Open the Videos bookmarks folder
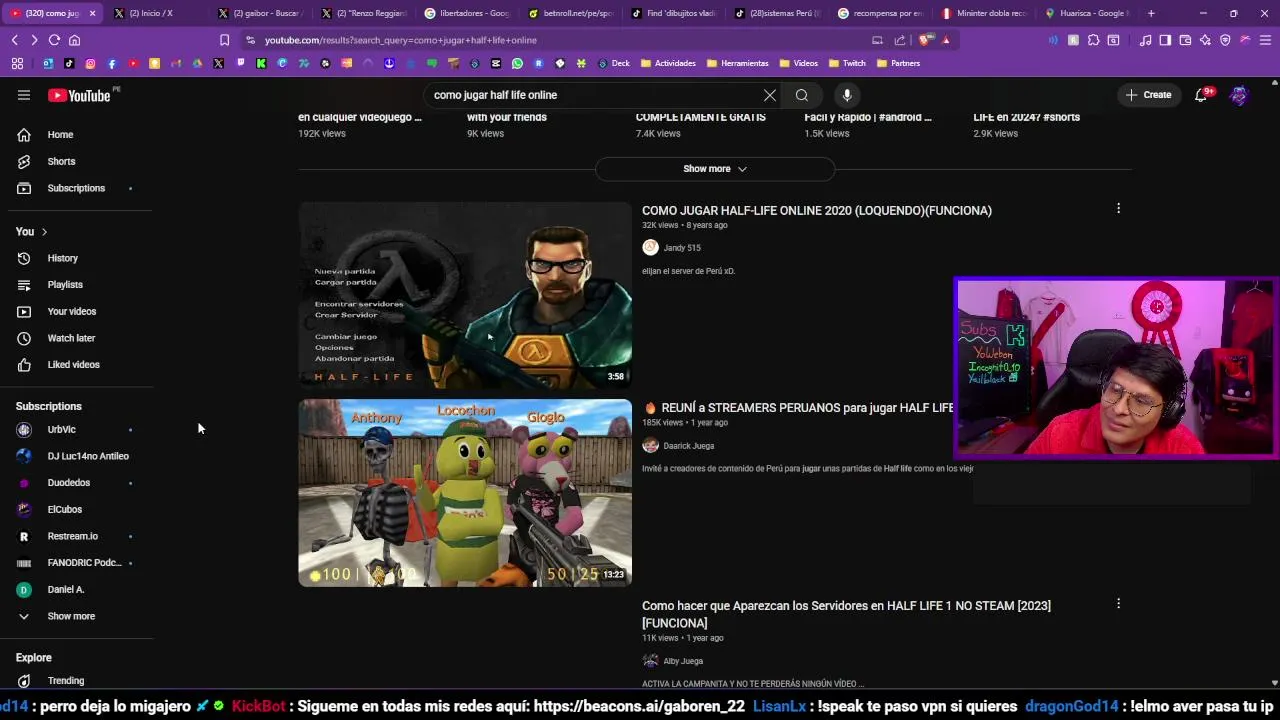Viewport: 1280px width, 720px height. (799, 63)
